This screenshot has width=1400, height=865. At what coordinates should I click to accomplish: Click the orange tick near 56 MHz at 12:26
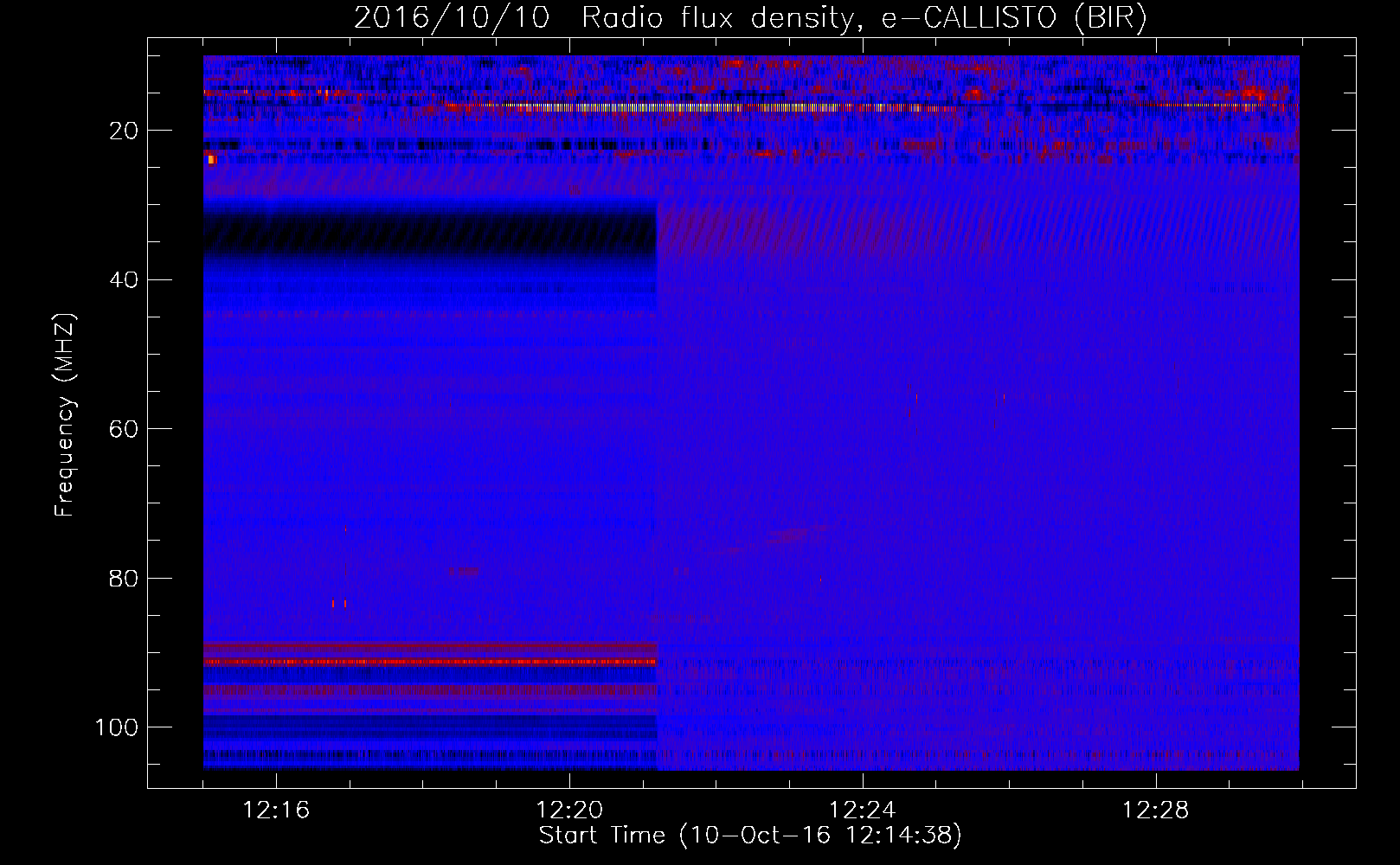pos(1004,398)
